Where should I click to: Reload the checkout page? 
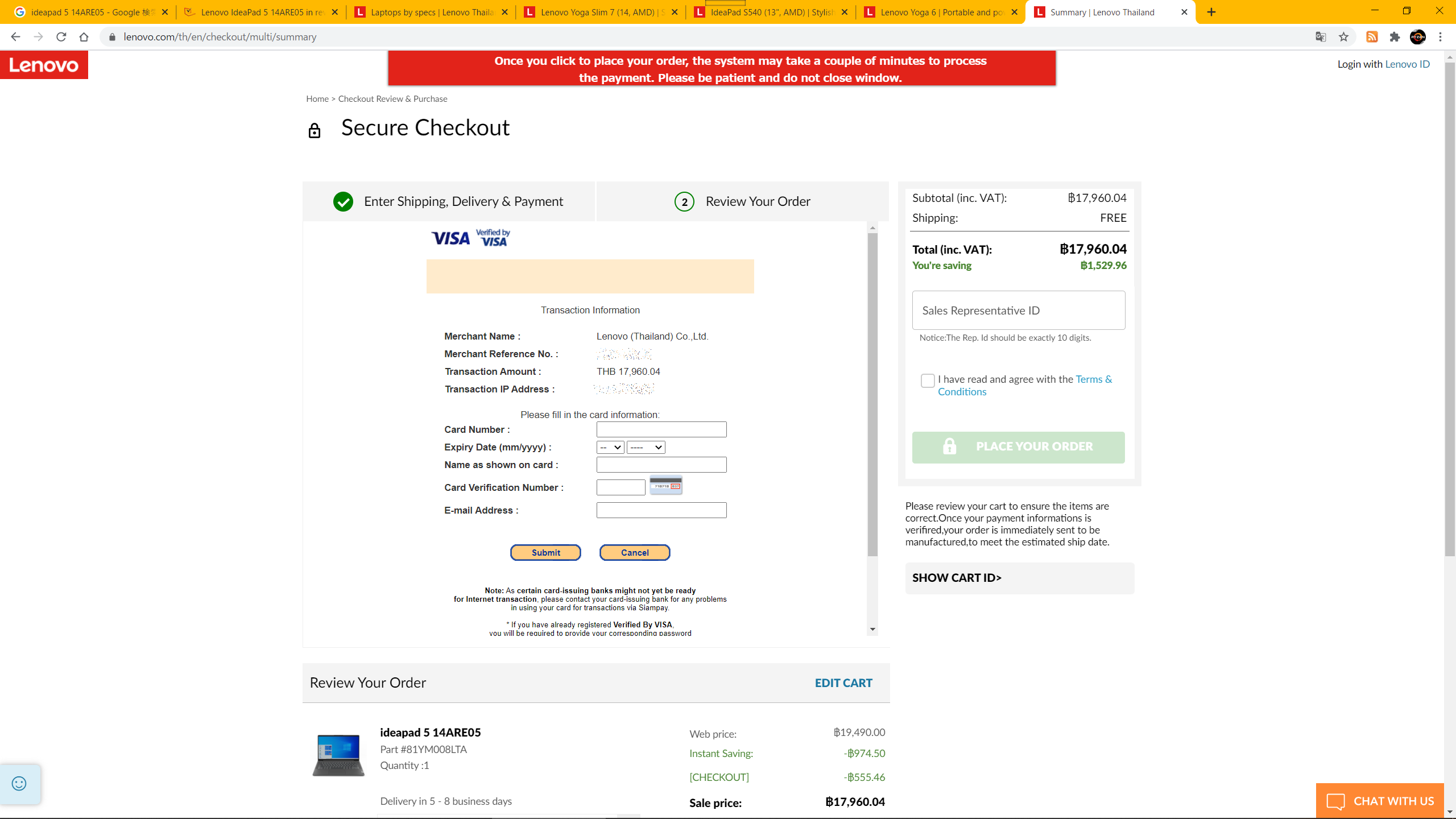click(x=61, y=37)
